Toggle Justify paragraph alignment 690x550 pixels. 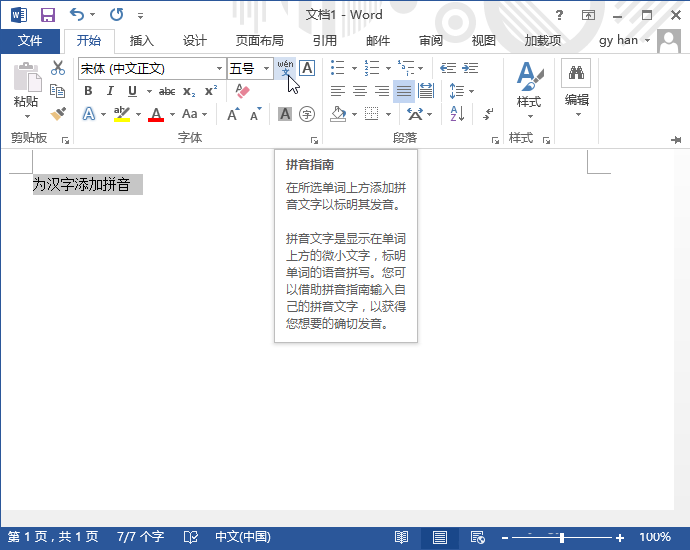click(403, 91)
